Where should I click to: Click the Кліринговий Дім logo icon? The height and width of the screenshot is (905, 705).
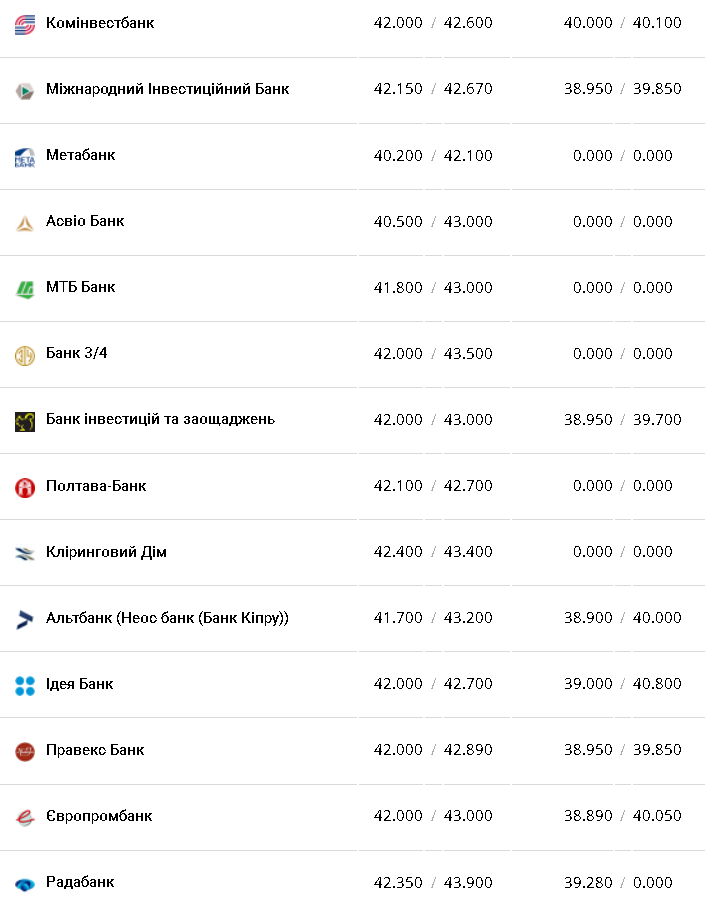click(x=25, y=553)
